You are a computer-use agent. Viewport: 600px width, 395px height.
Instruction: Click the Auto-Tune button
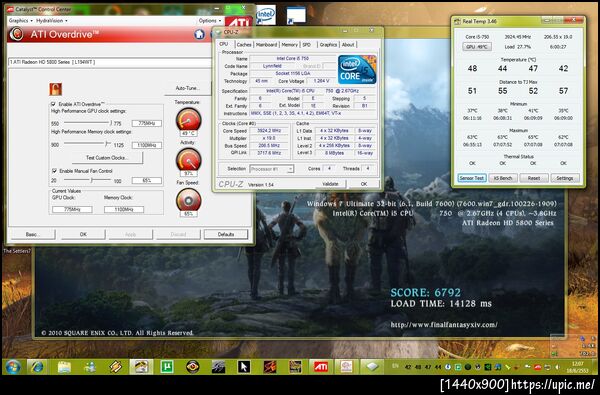pyautogui.click(x=188, y=88)
